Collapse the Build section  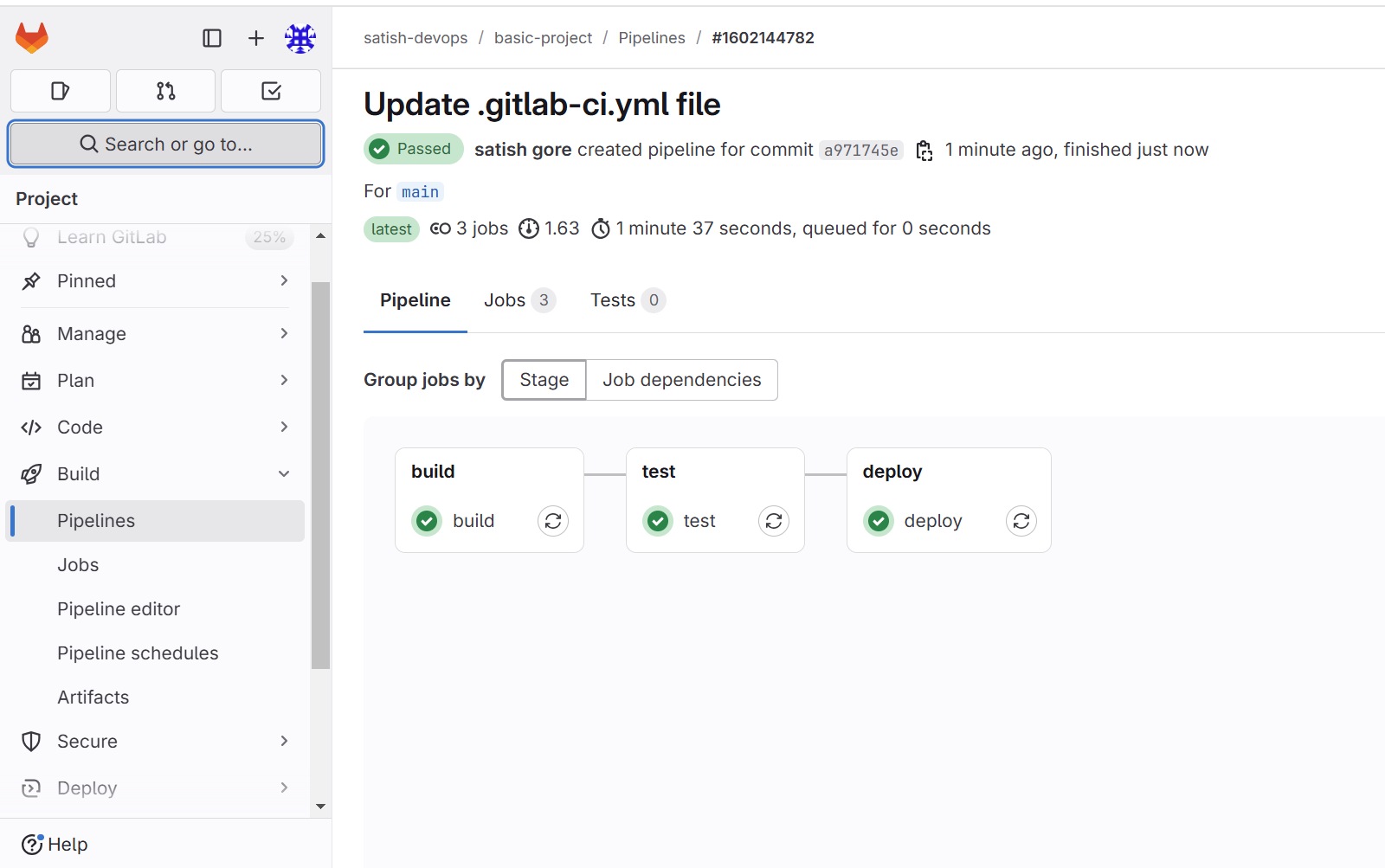[156, 474]
